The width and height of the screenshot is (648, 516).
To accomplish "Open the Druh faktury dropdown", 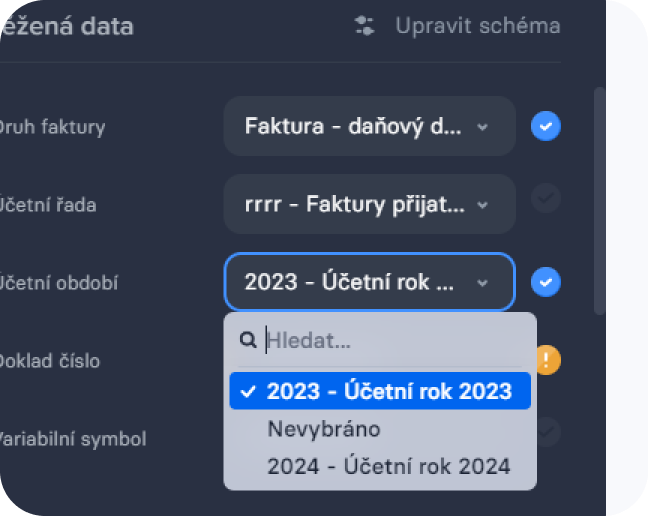I will pyautogui.click(x=369, y=126).
